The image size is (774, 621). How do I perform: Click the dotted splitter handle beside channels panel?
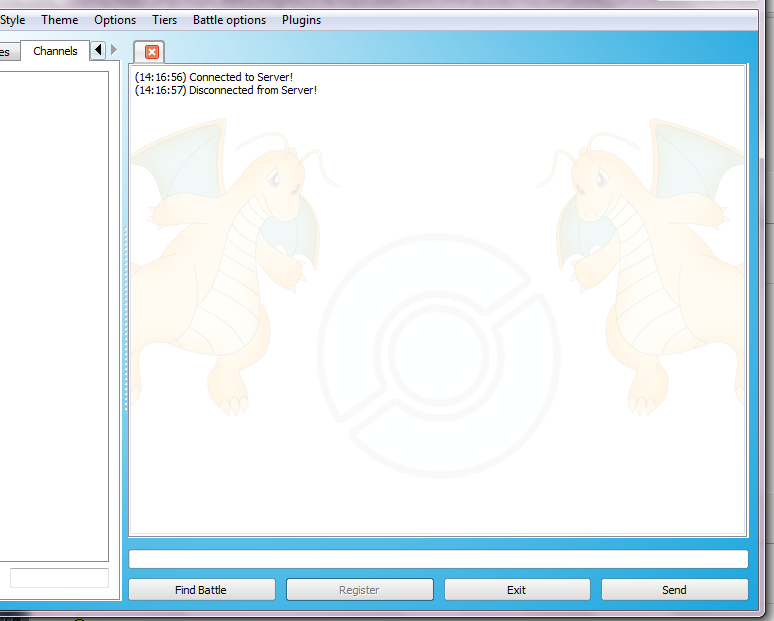[125, 318]
